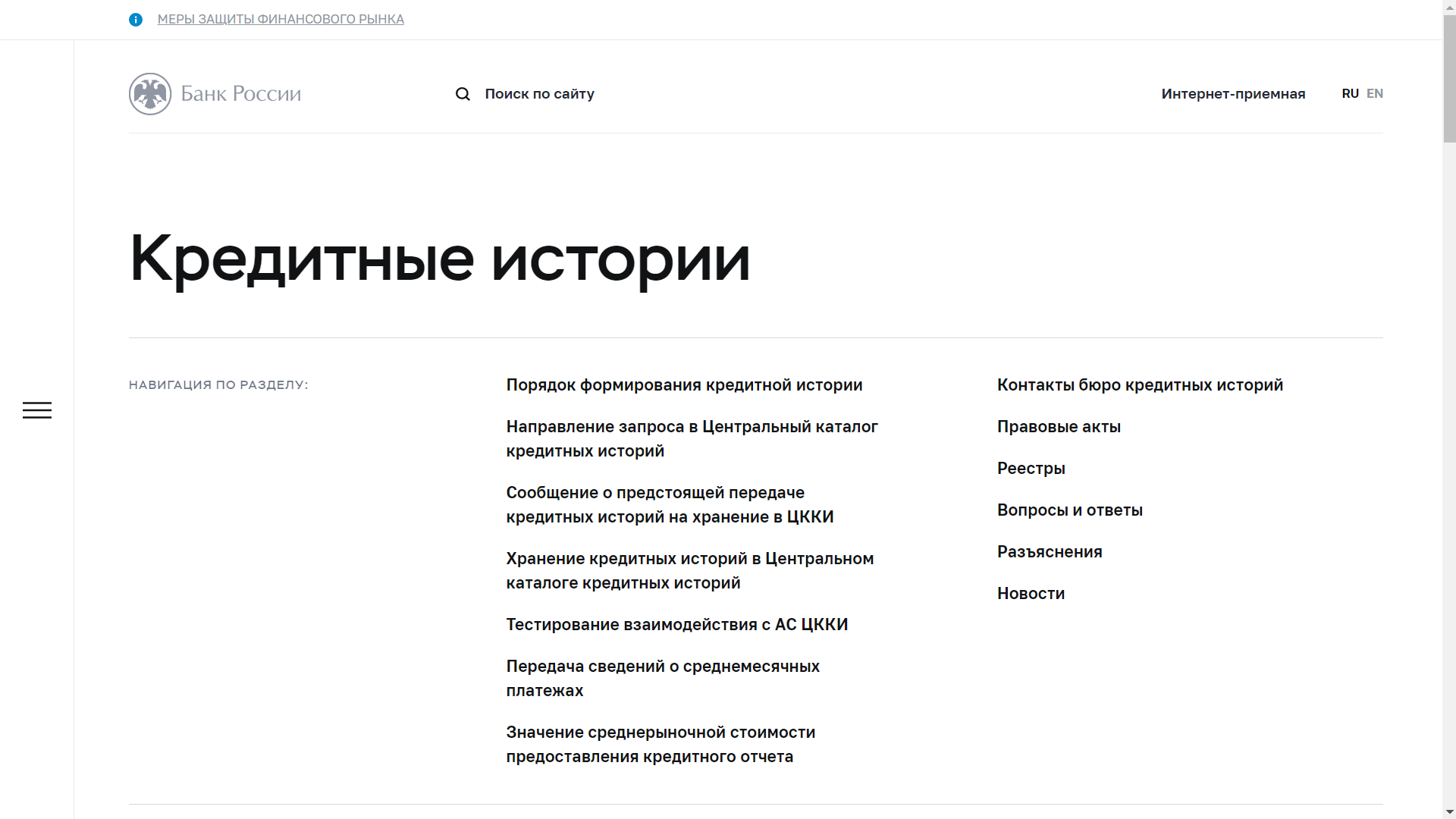Open Вопросы и ответы section
The width and height of the screenshot is (1456, 819).
tap(1070, 510)
